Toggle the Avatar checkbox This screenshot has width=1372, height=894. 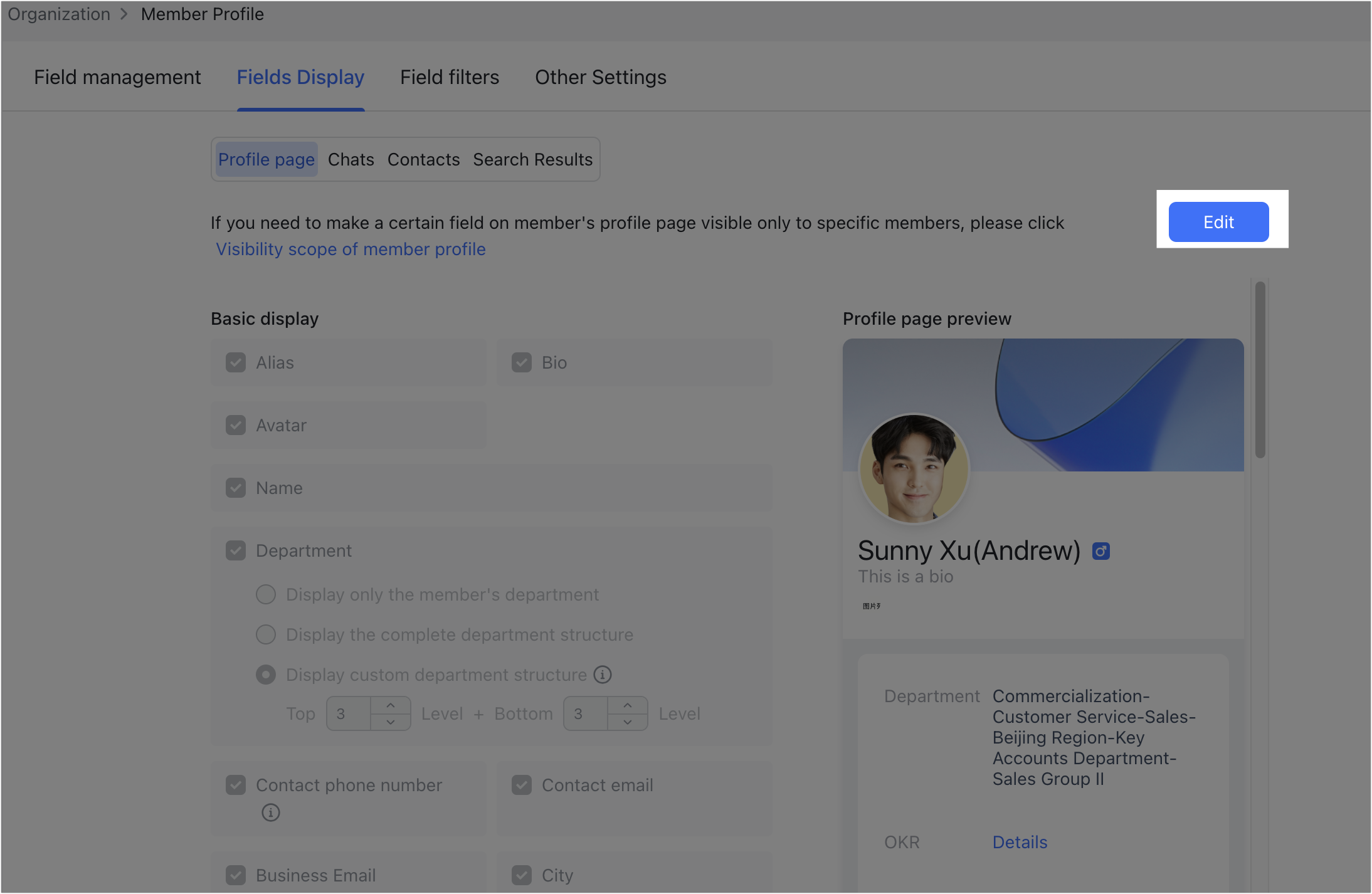click(x=236, y=425)
